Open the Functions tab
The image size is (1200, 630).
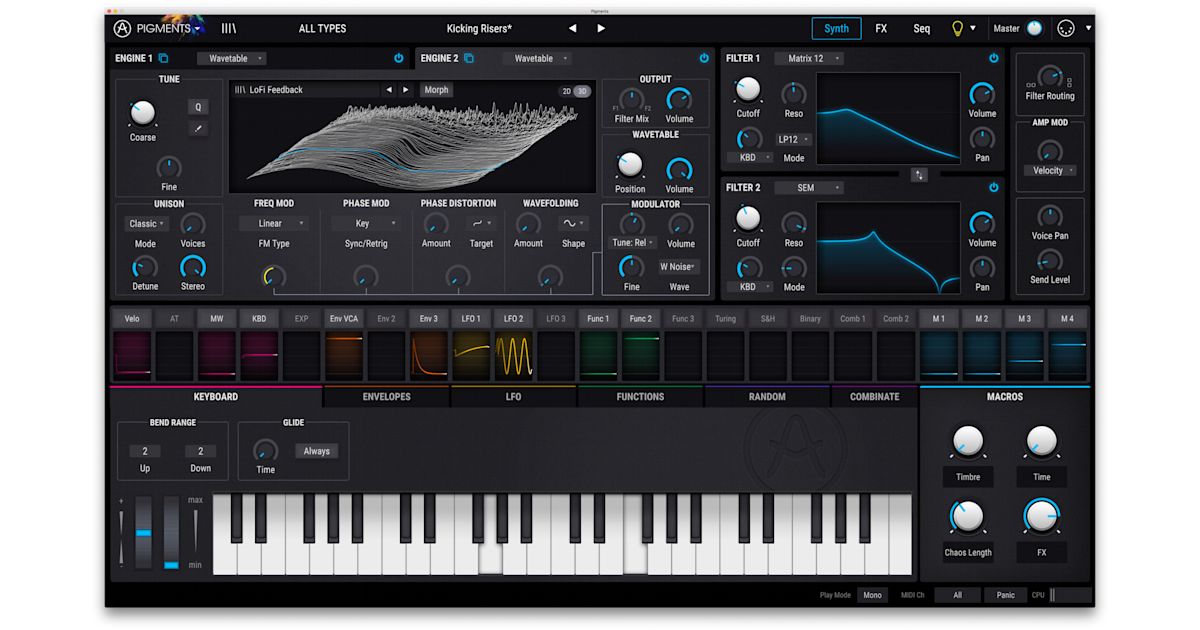click(x=640, y=397)
